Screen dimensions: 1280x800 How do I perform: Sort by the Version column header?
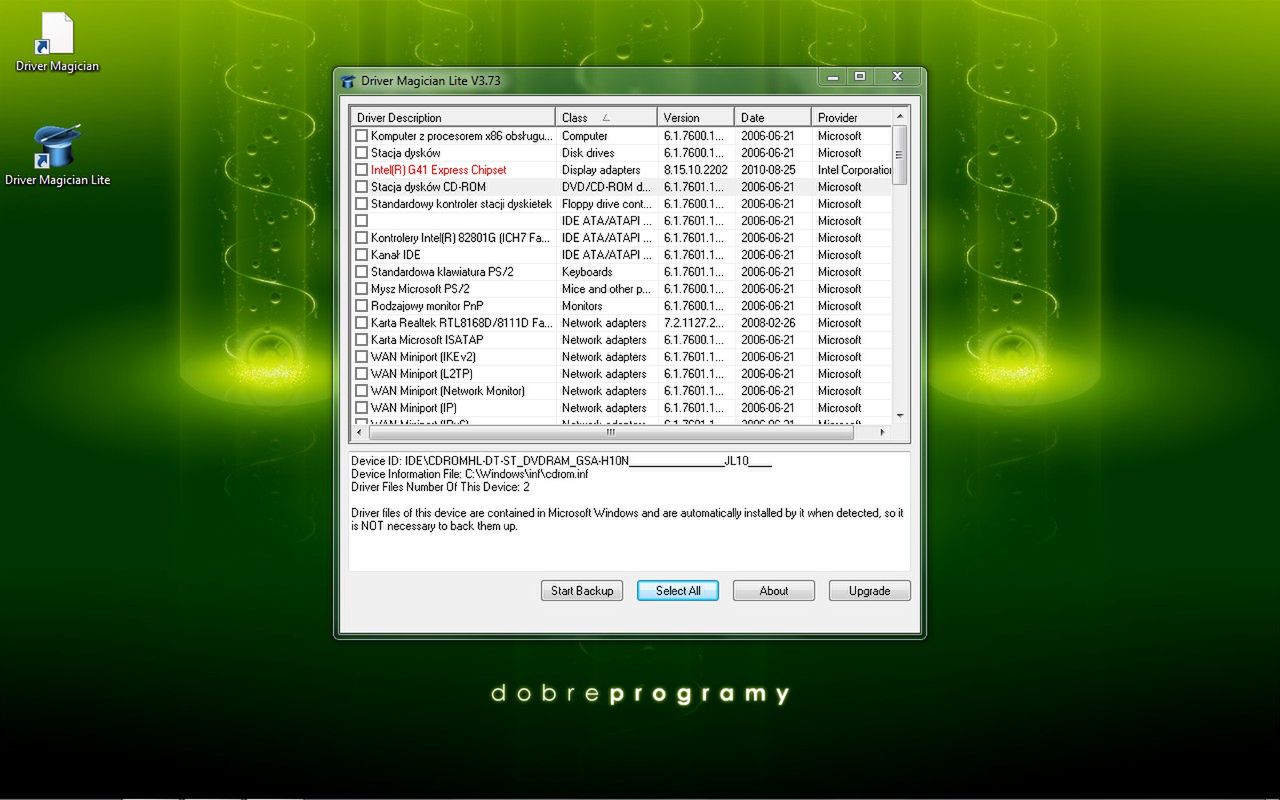696,117
